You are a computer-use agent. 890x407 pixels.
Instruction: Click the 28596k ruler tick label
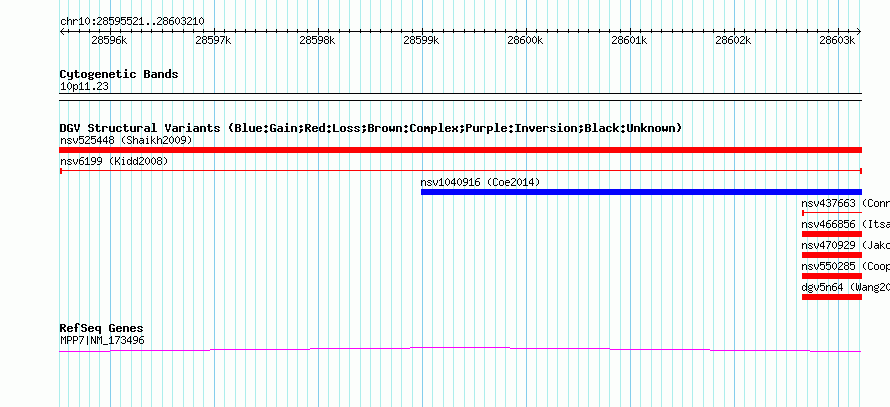109,40
